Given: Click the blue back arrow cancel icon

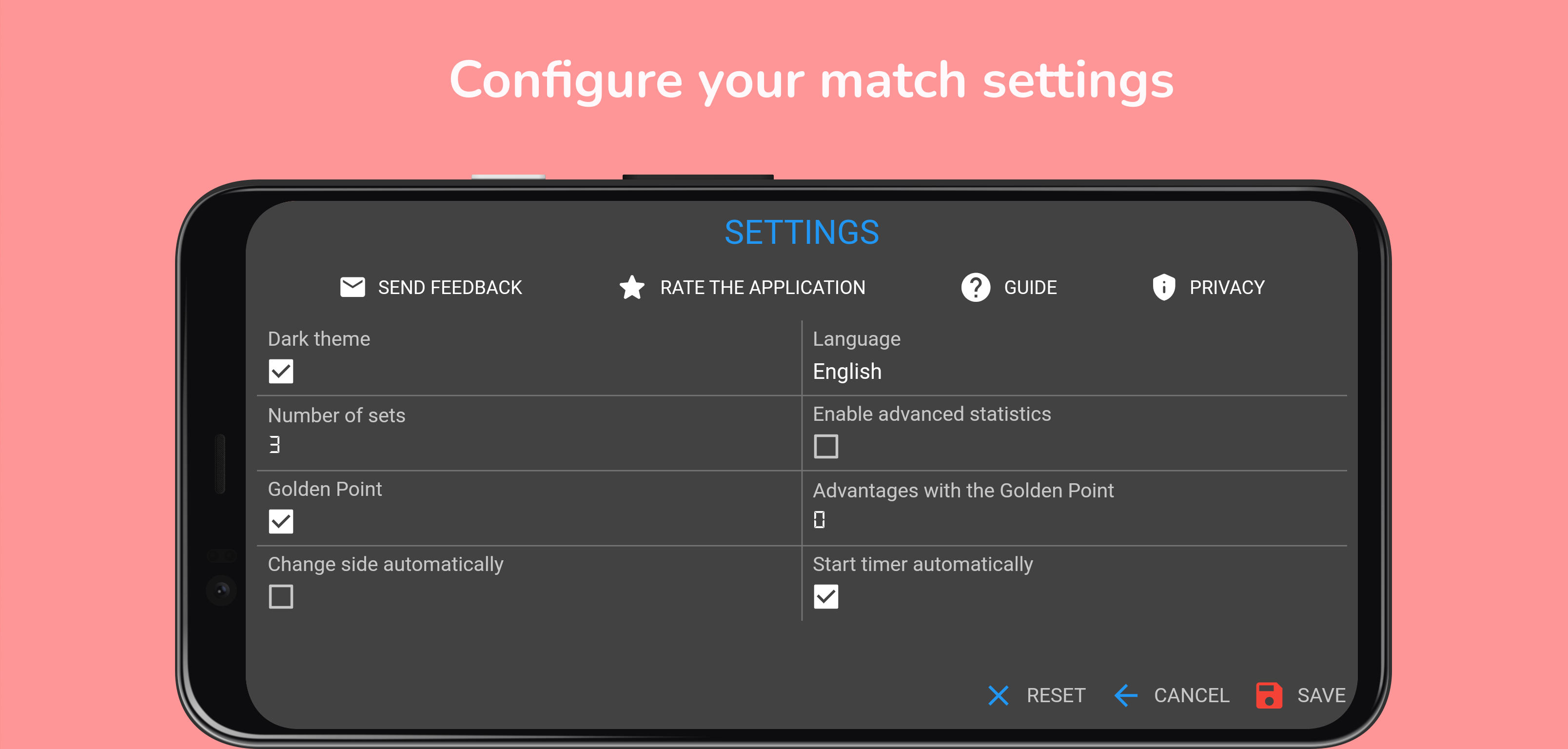Looking at the screenshot, I should (x=1125, y=695).
